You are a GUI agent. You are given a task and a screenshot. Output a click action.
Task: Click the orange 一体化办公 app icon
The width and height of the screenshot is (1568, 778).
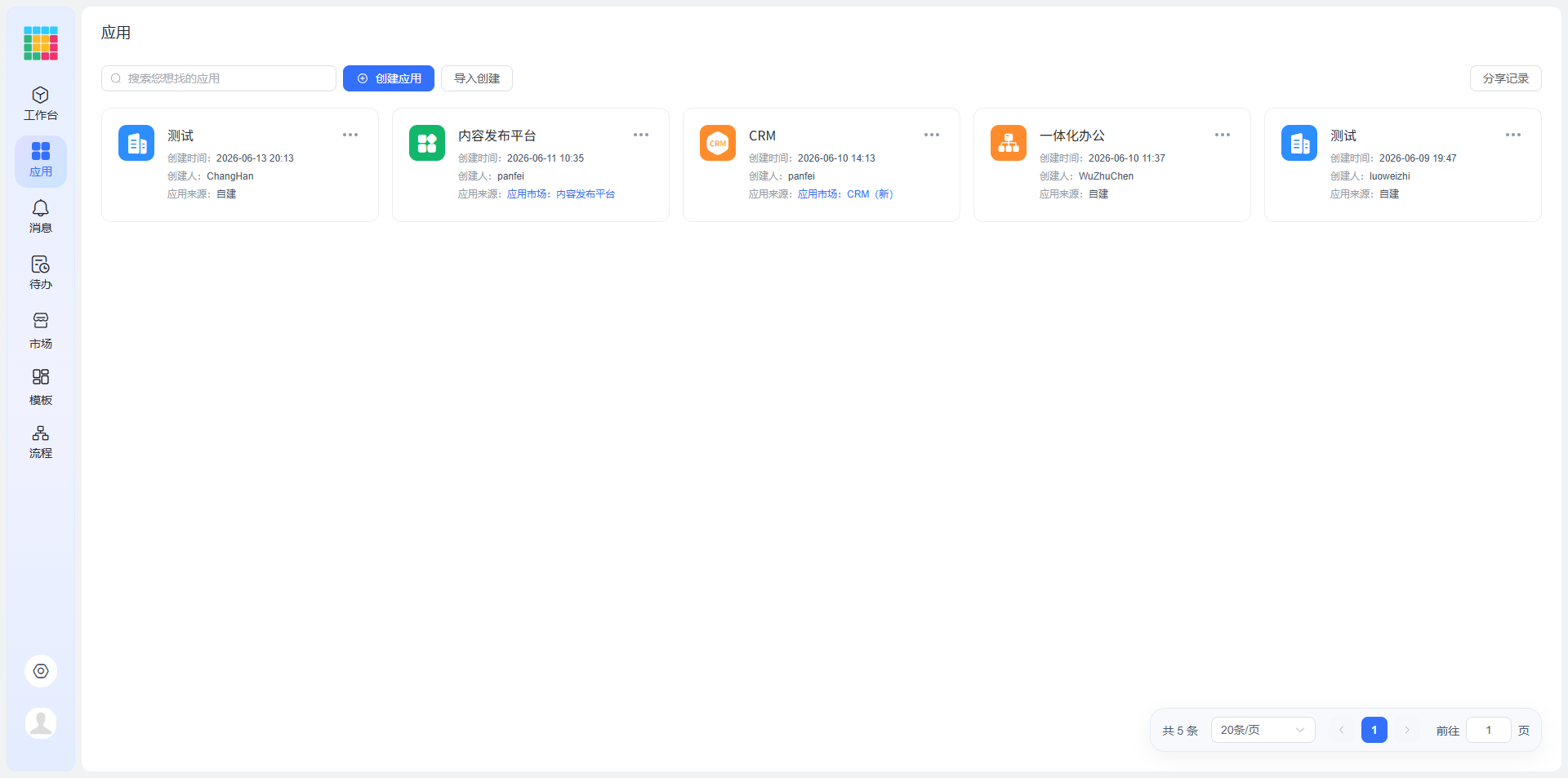tap(1009, 143)
